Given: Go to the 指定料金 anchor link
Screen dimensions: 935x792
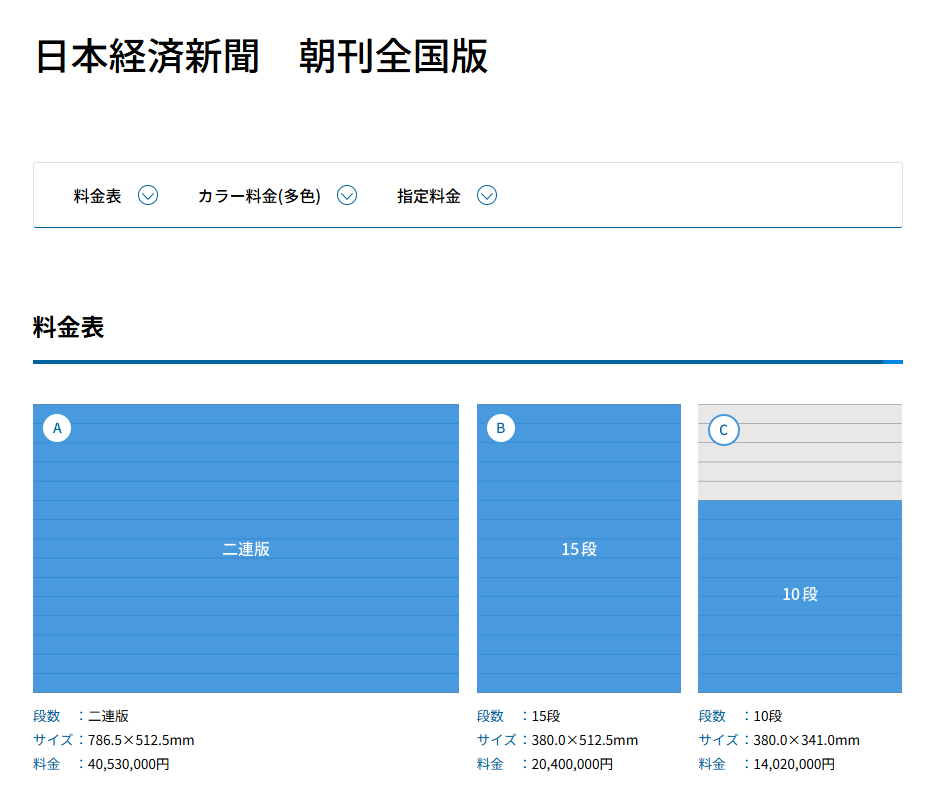Looking at the screenshot, I should [447, 196].
